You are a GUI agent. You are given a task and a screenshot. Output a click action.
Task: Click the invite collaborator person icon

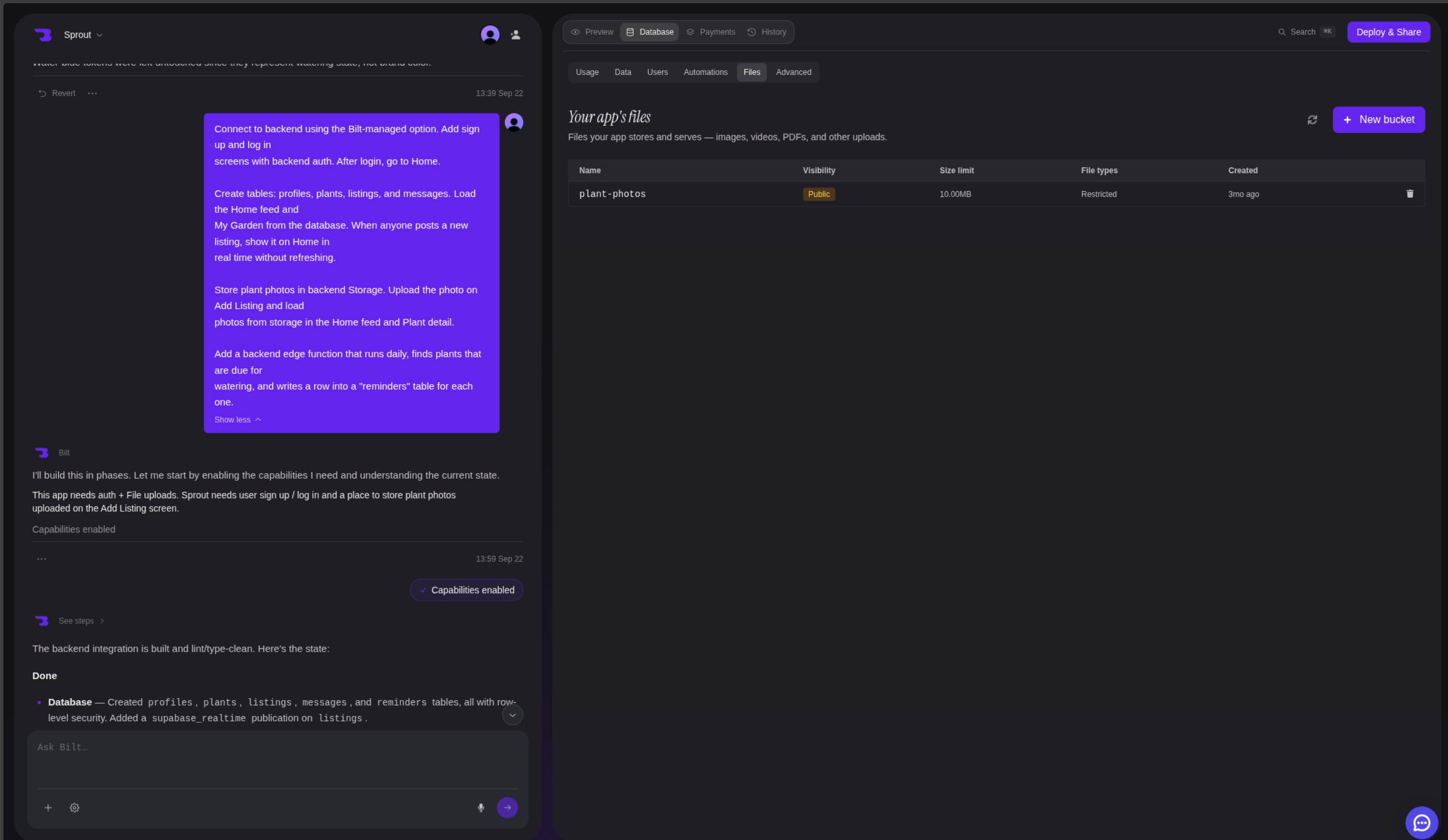click(515, 35)
